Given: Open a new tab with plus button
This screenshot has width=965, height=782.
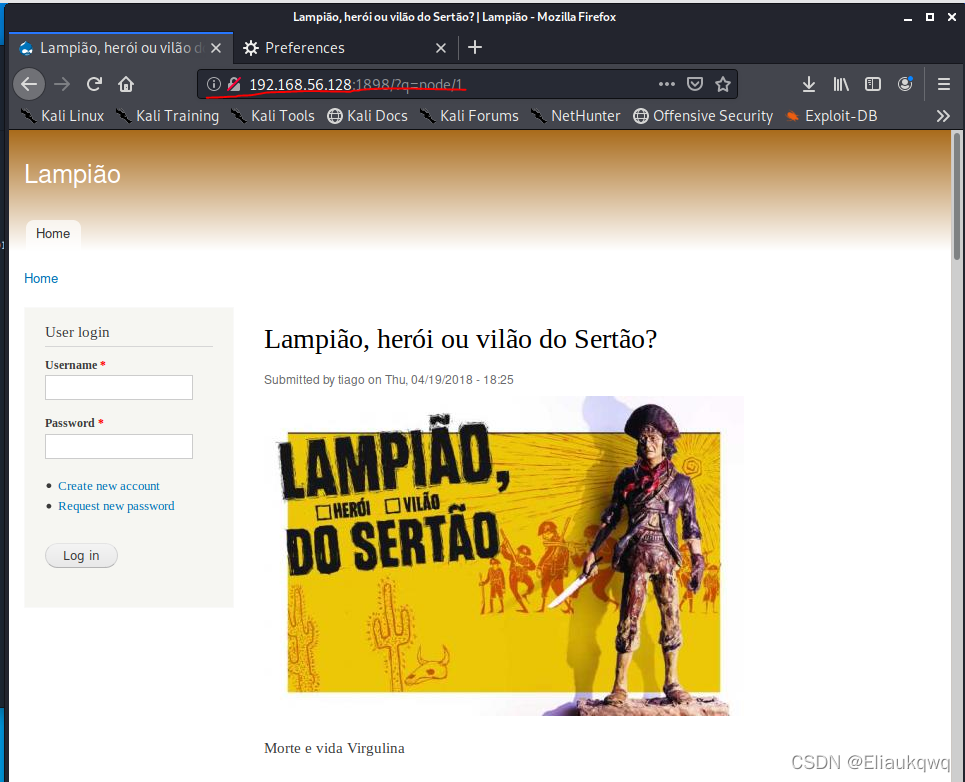Looking at the screenshot, I should point(475,47).
